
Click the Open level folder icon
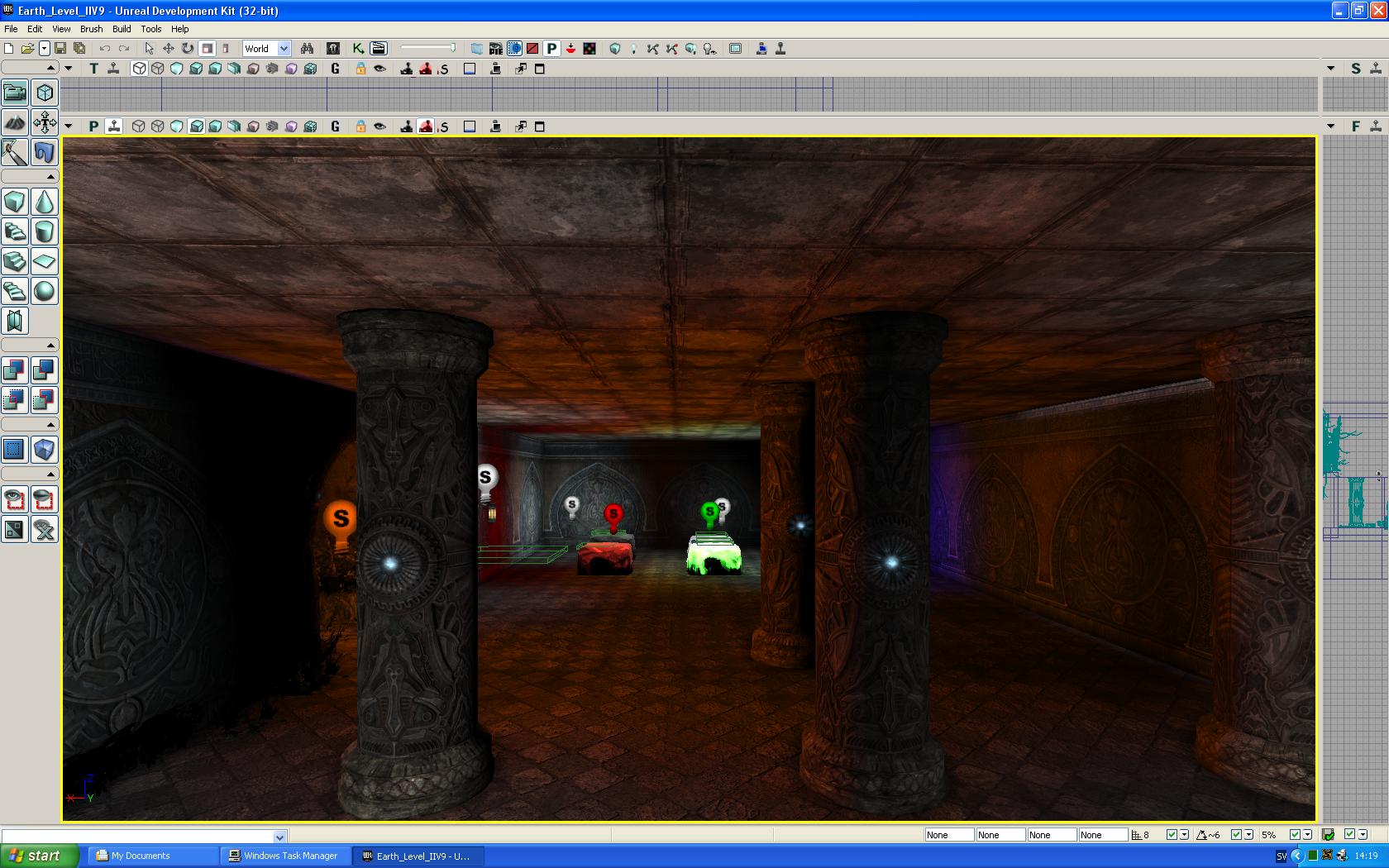(27, 49)
